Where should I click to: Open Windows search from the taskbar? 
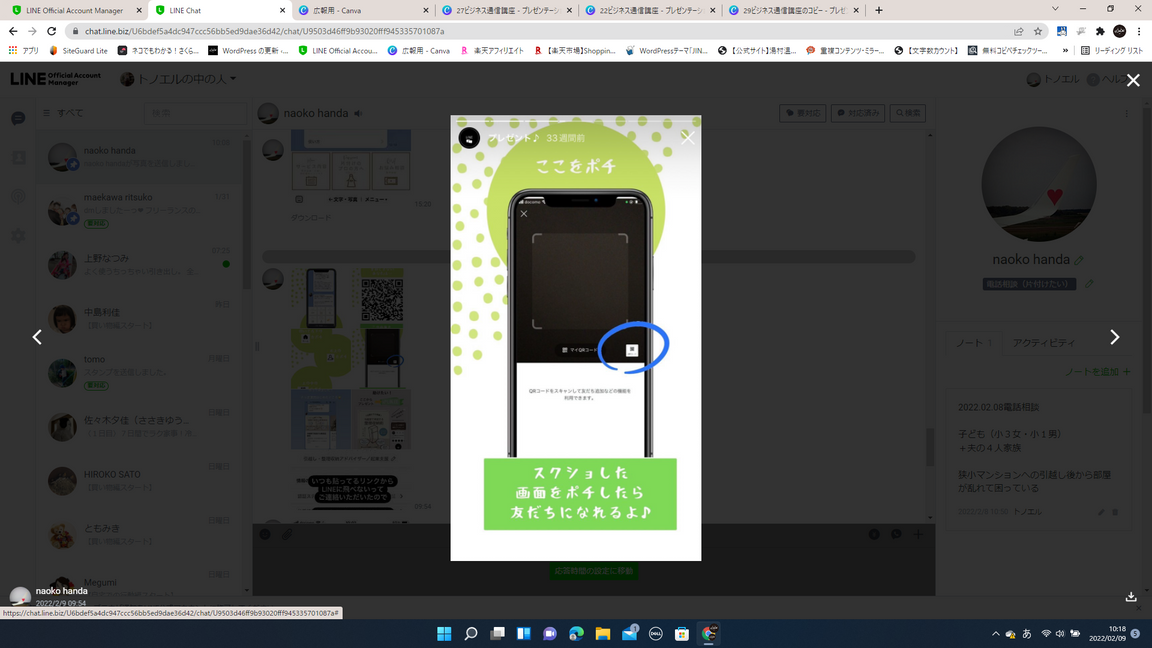coord(471,634)
